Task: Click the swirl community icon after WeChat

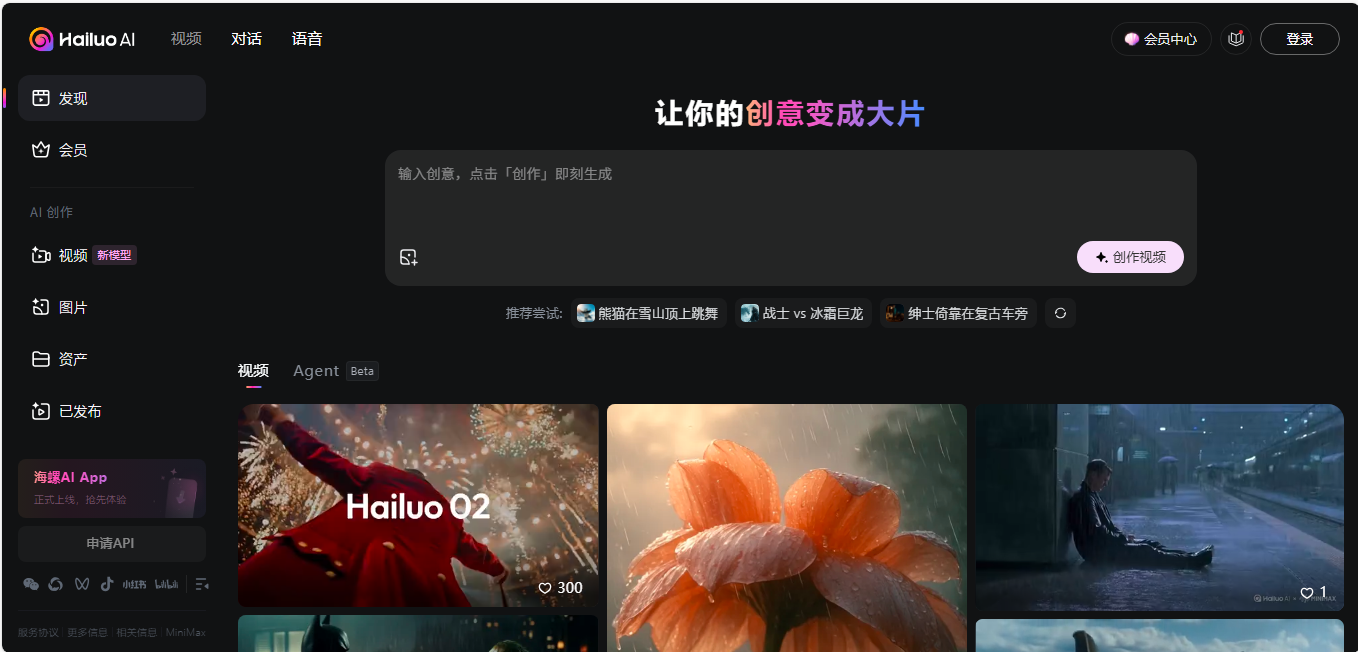Action: pyautogui.click(x=56, y=584)
